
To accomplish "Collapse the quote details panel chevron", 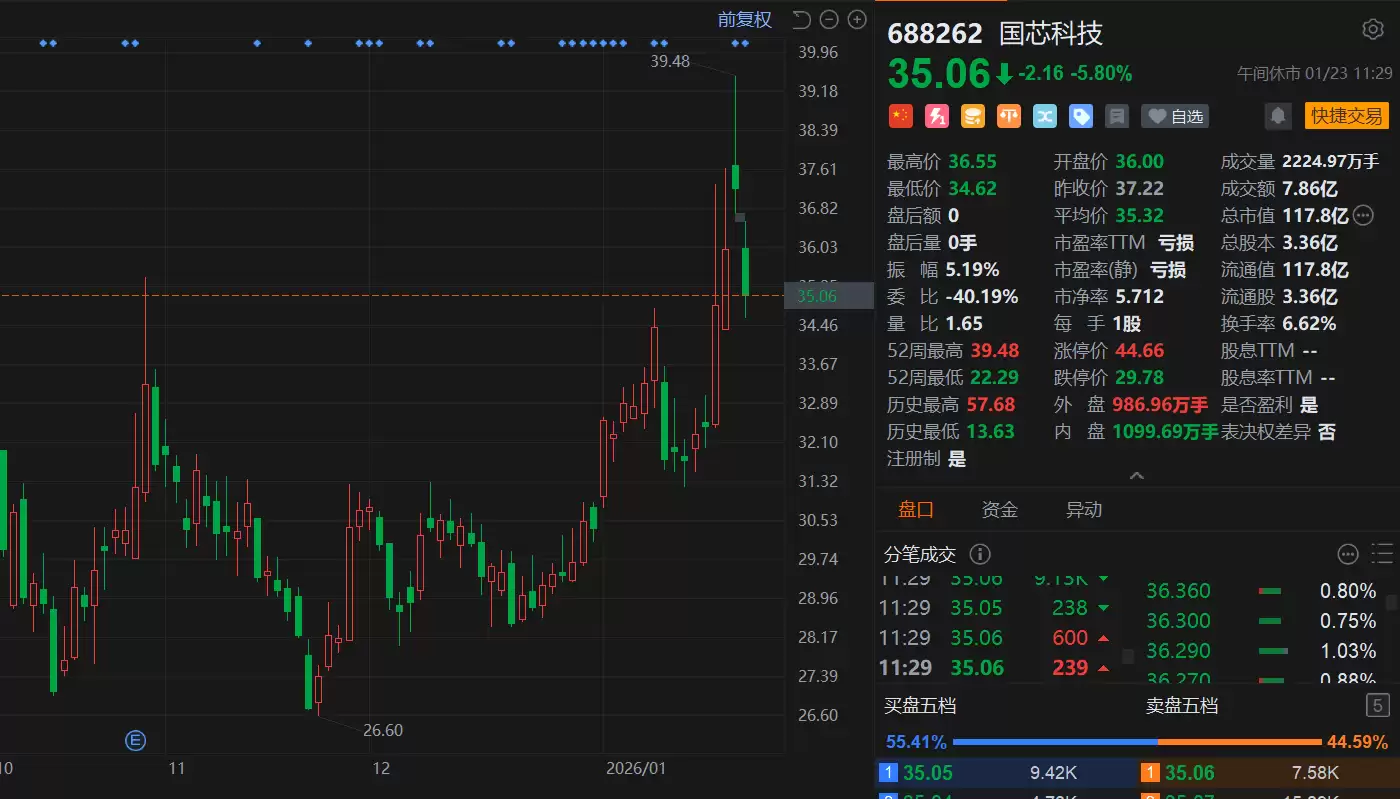I will 1137,476.
